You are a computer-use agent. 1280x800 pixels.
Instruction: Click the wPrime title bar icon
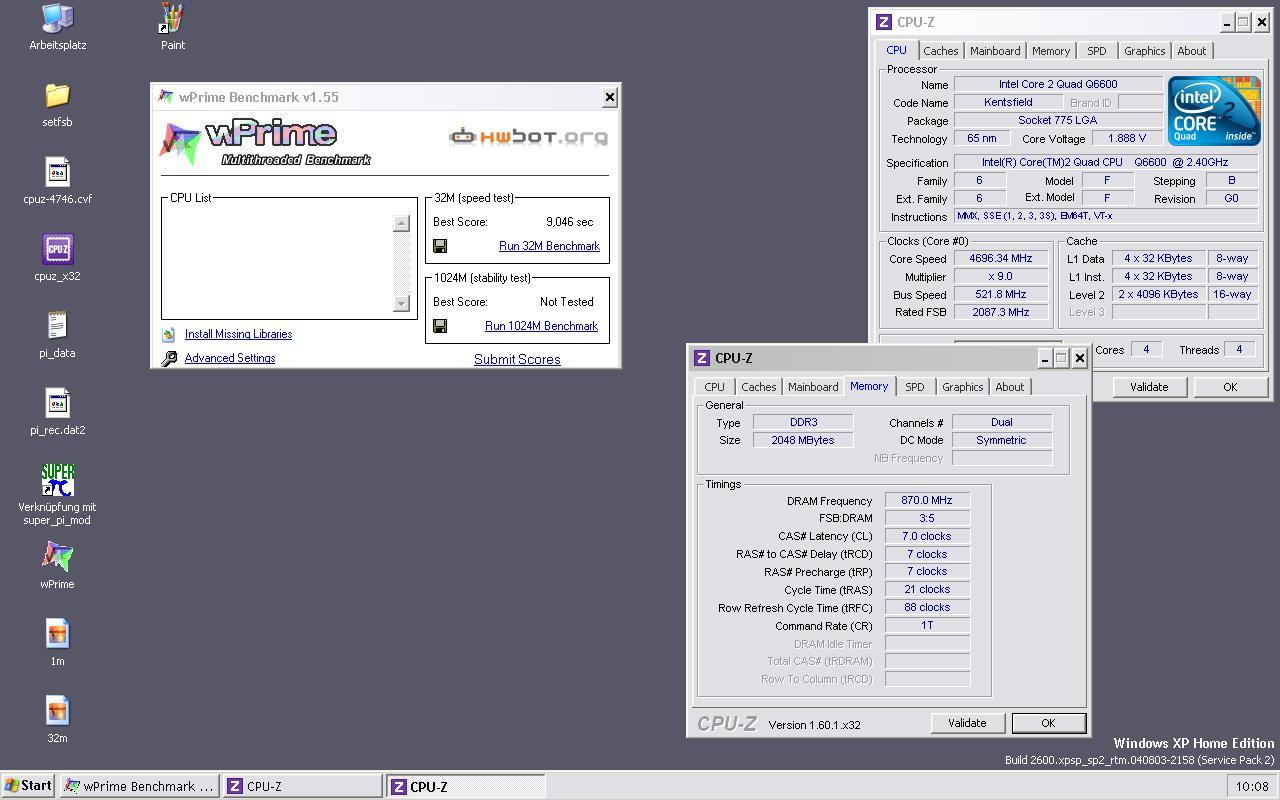166,97
